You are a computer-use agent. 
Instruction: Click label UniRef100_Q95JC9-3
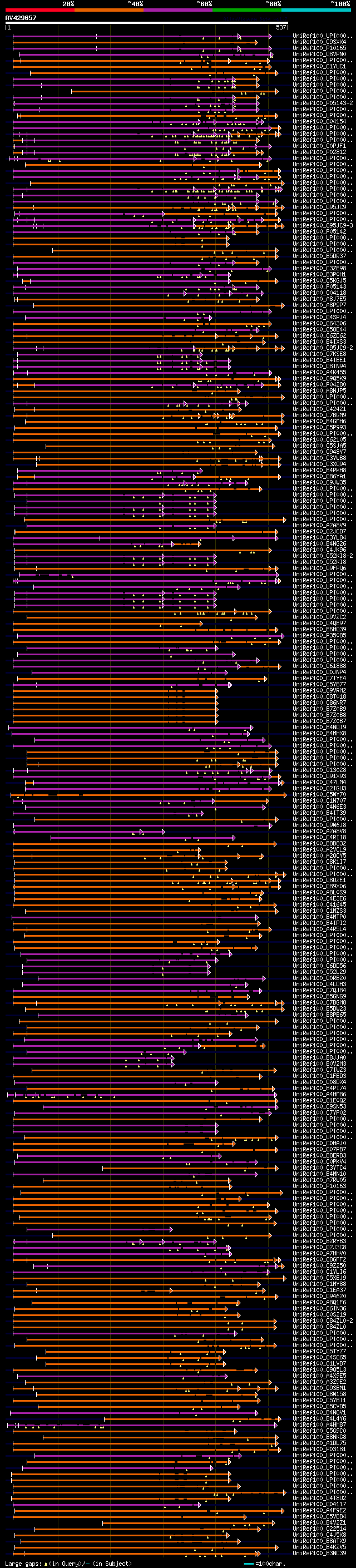tap(323, 226)
